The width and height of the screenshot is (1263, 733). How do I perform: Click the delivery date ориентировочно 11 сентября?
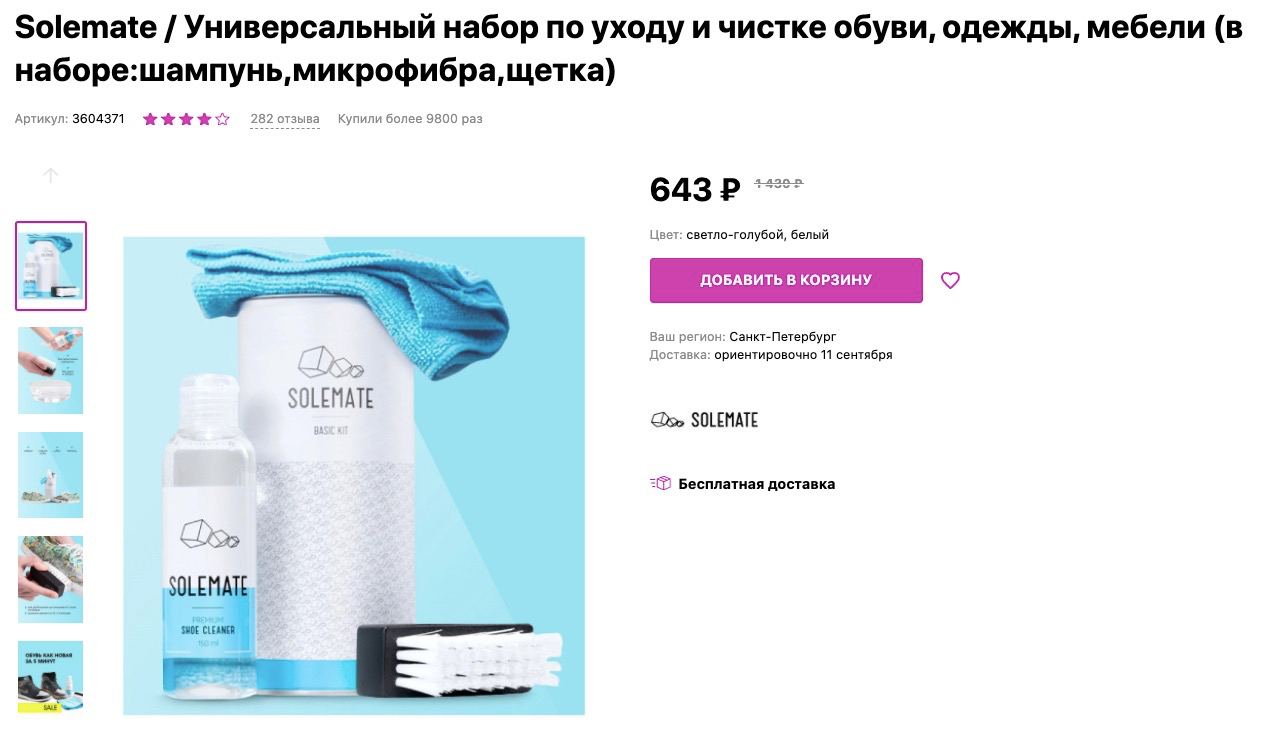803,355
